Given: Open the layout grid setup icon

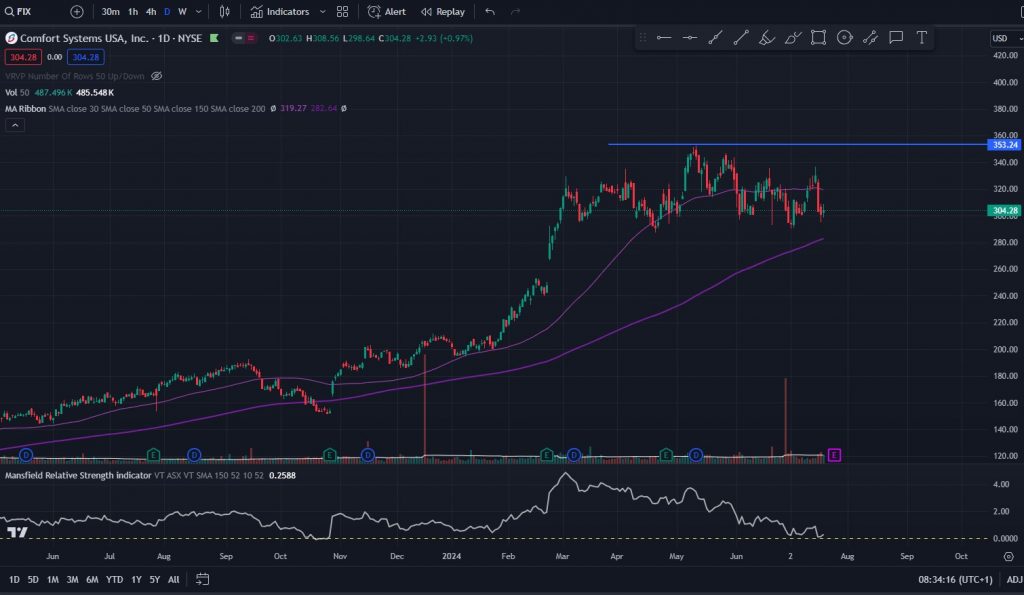Looking at the screenshot, I should pos(343,12).
